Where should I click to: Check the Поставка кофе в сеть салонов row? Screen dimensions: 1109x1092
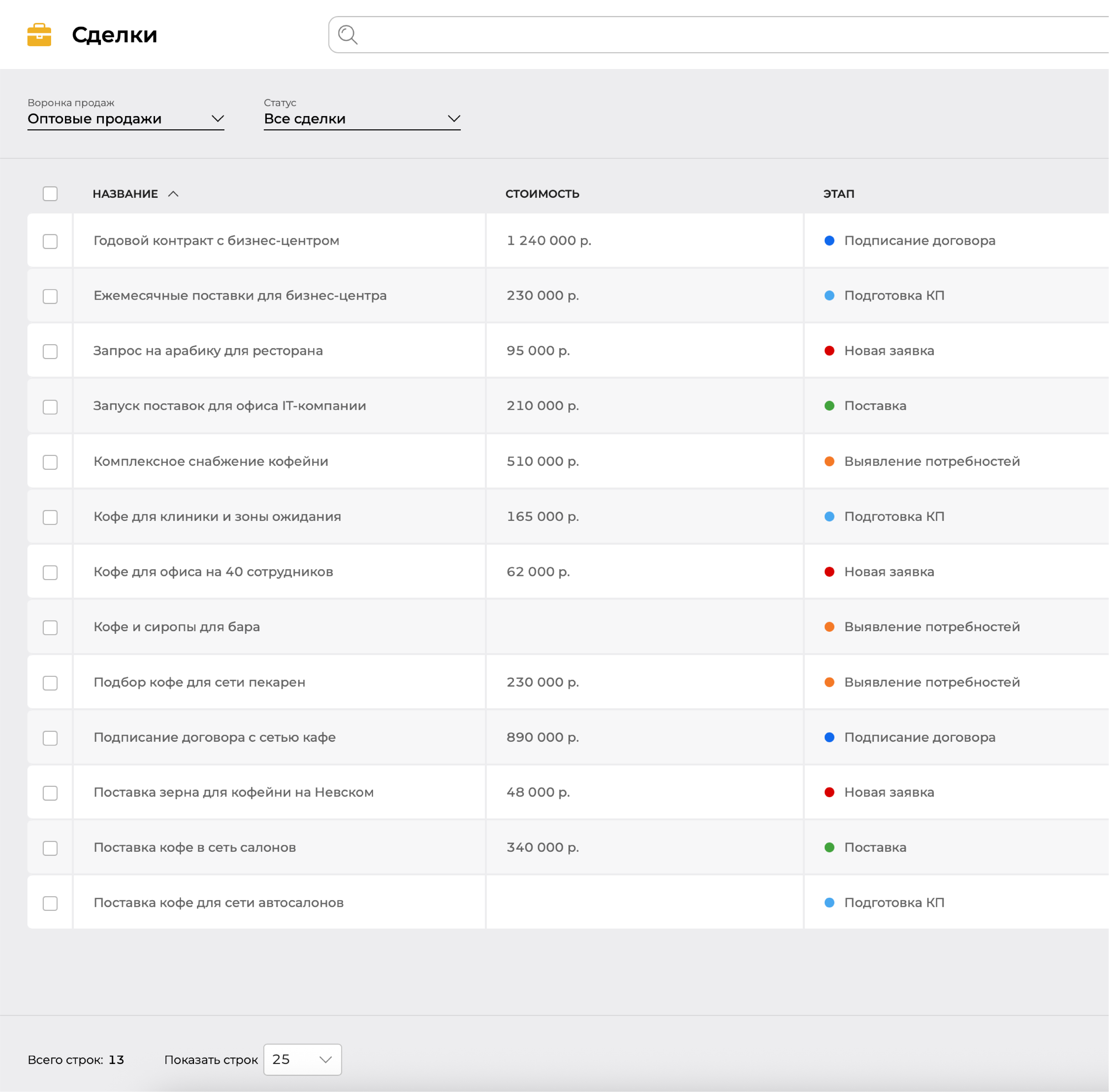pos(51,848)
